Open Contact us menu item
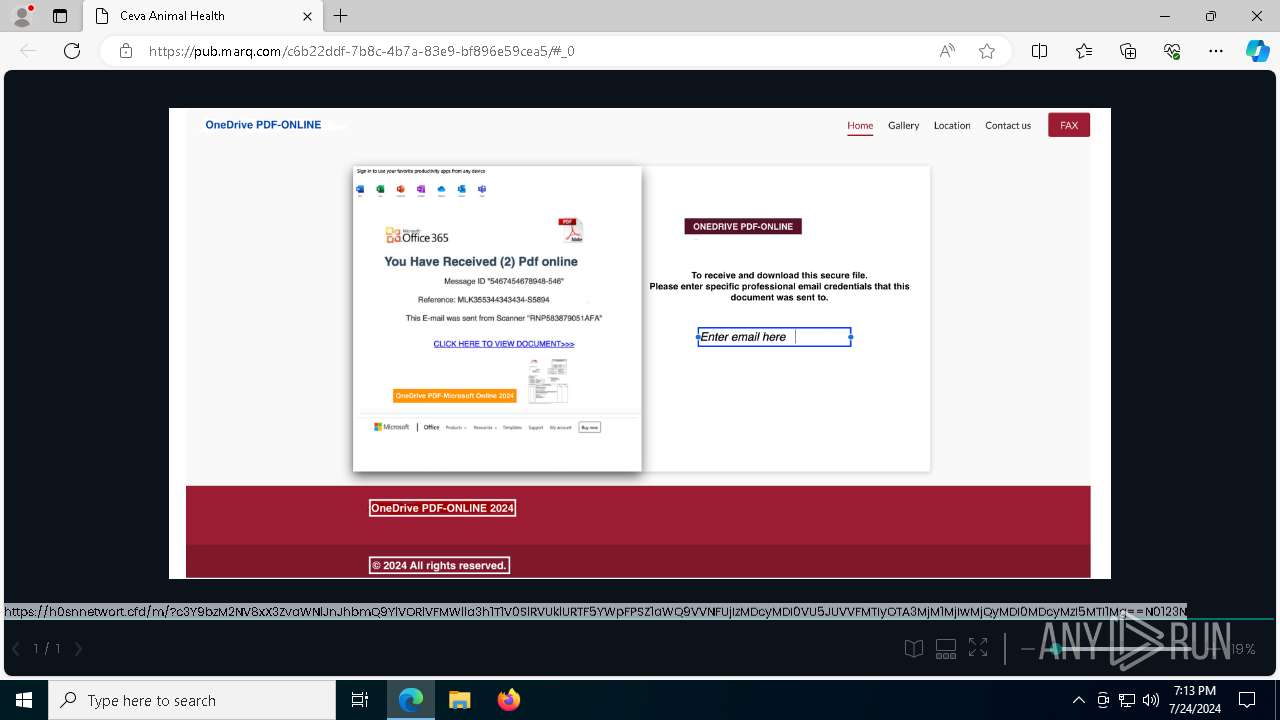 coord(1008,125)
